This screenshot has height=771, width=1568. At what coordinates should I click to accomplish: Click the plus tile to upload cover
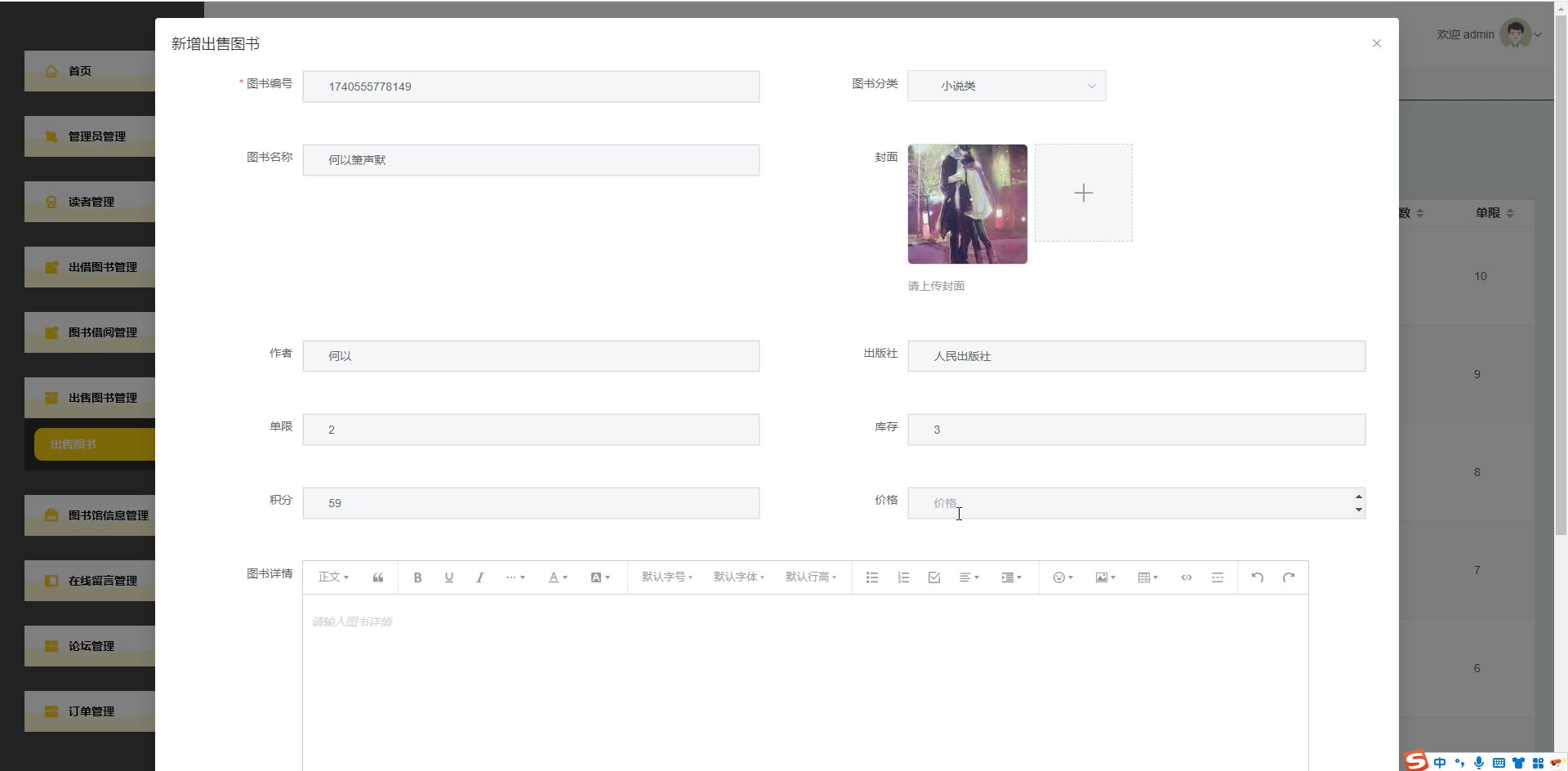[x=1084, y=193]
